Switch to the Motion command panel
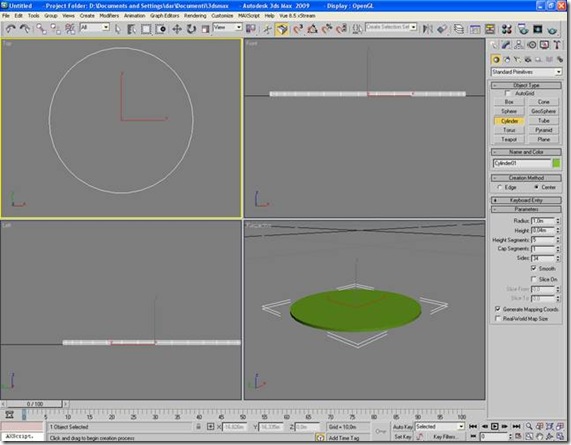 (x=532, y=45)
